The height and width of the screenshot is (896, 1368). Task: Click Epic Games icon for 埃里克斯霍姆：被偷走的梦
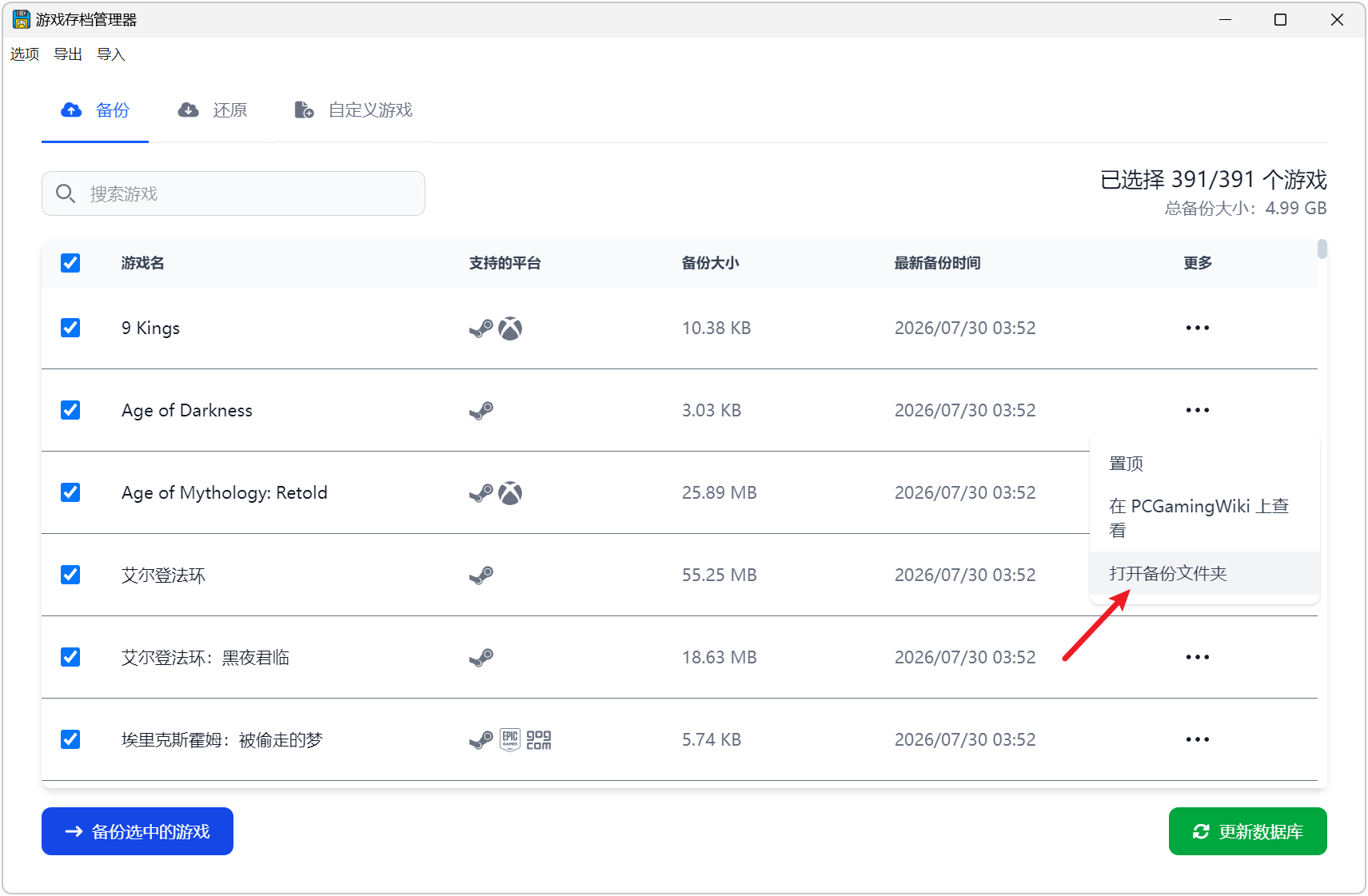coord(510,740)
